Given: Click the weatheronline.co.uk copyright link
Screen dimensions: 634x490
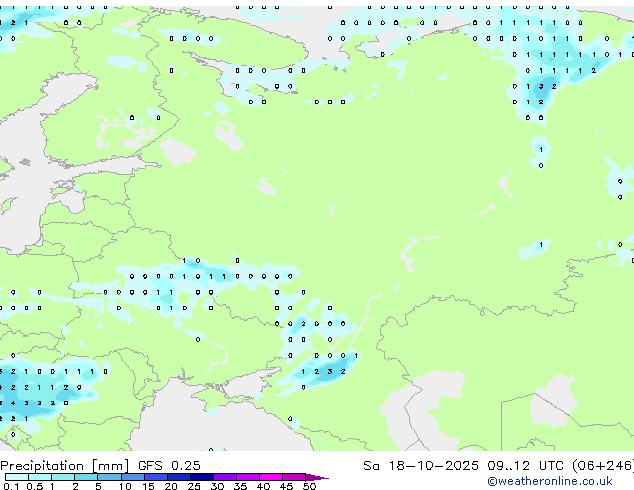Looking at the screenshot, I should click(549, 481).
